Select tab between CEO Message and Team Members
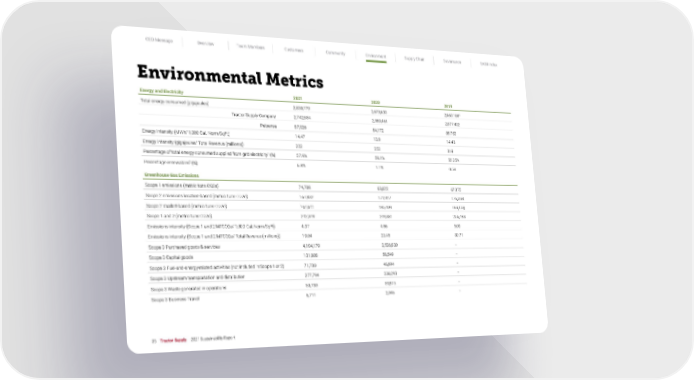694x380 pixels. click(205, 44)
